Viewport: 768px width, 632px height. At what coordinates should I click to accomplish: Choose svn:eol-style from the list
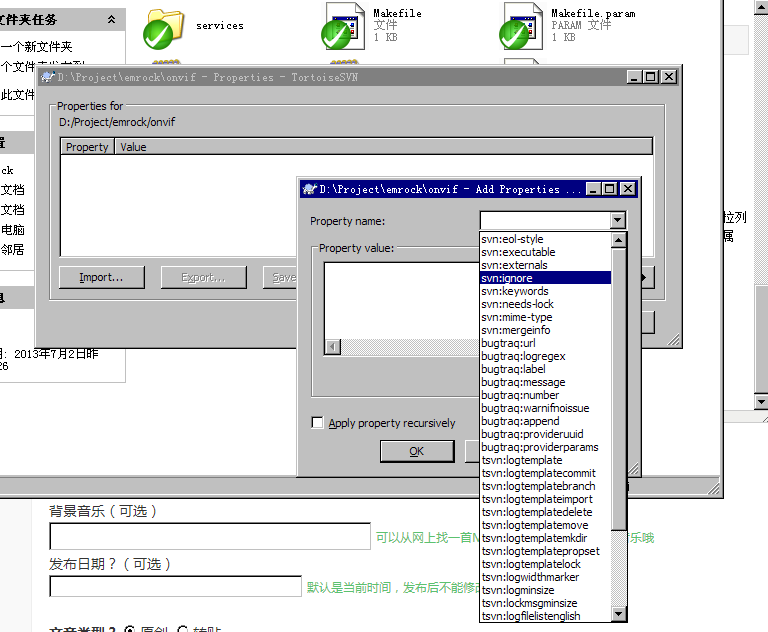click(546, 239)
